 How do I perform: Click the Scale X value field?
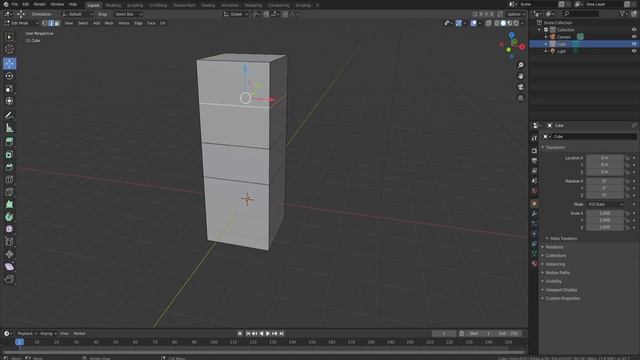[x=605, y=213]
